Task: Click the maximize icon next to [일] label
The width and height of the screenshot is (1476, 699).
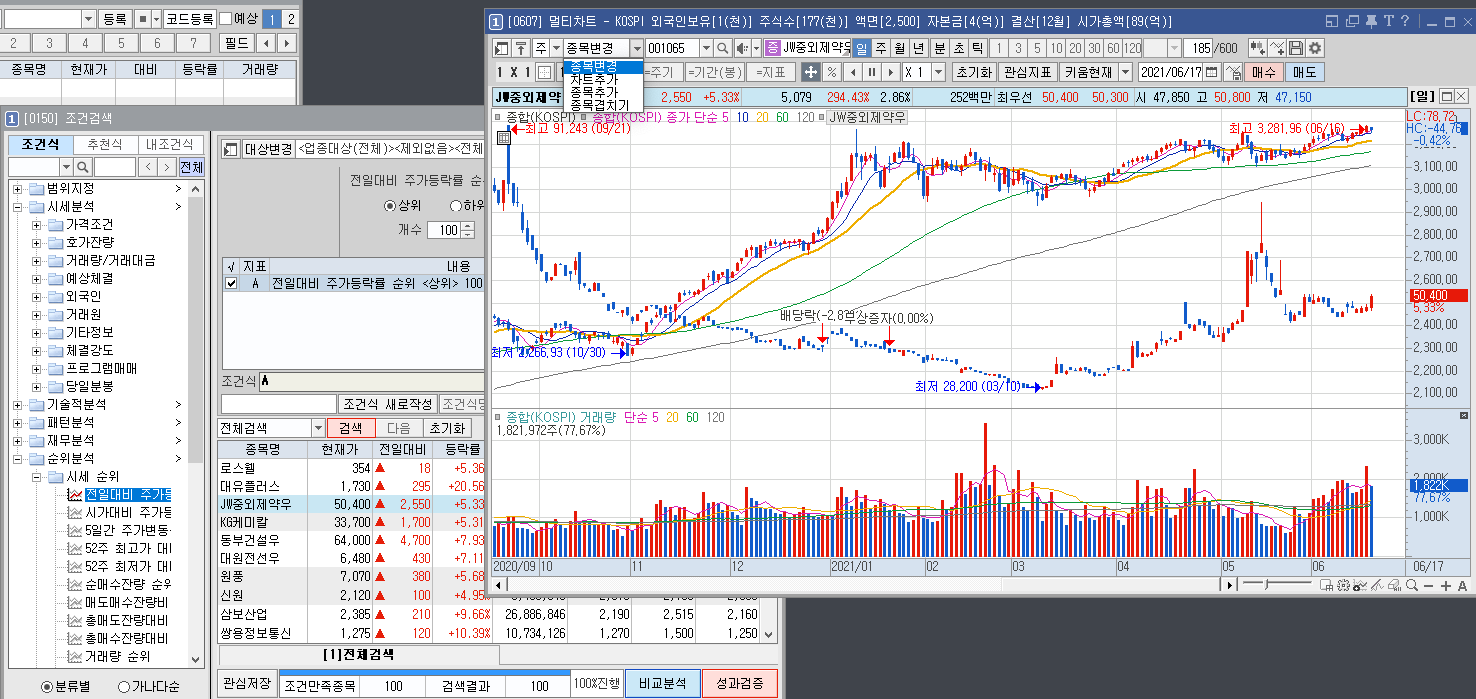Action: pyautogui.click(x=1445, y=96)
